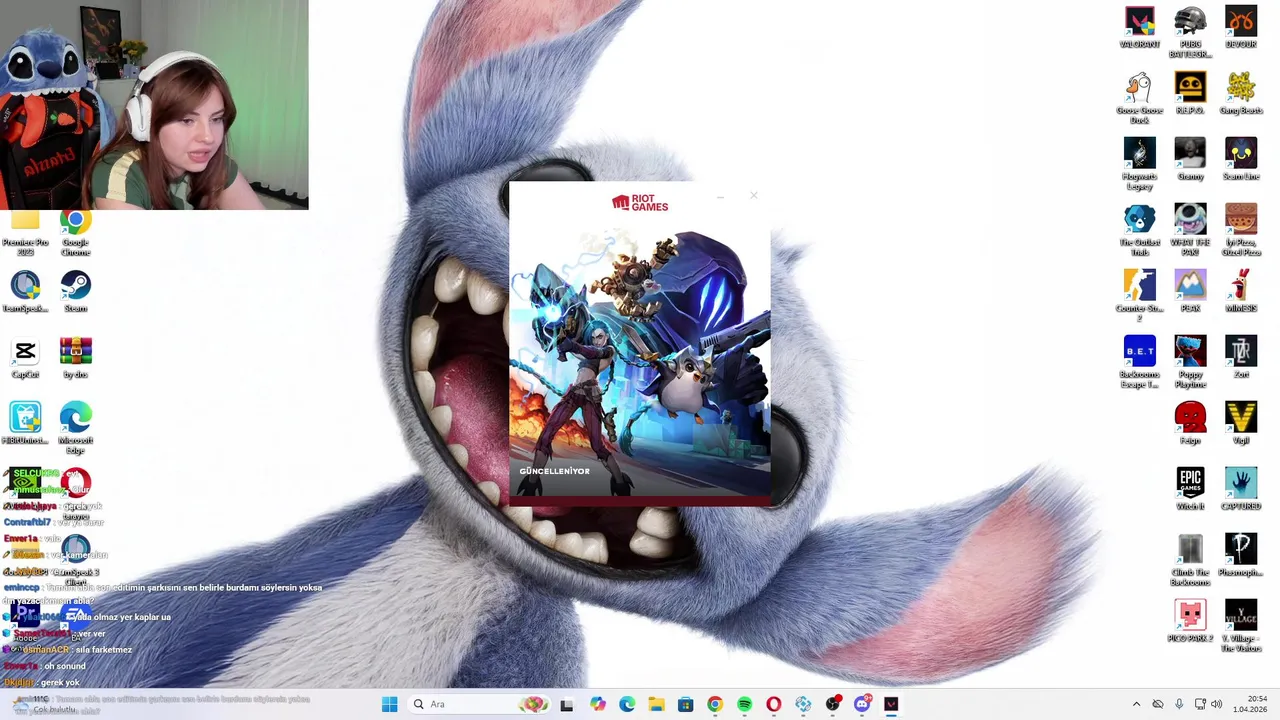
Task: Switch to Opera in the taskbar
Action: [x=774, y=704]
